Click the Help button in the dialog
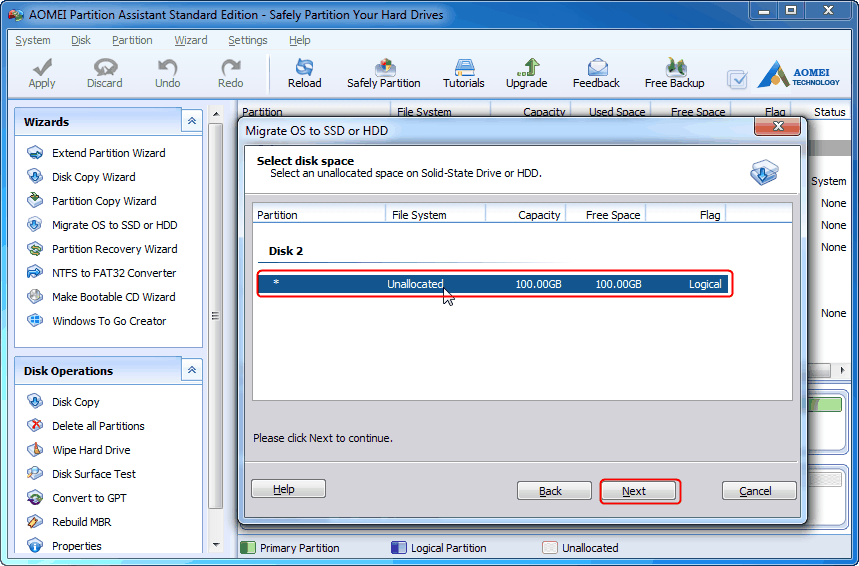 (288, 489)
